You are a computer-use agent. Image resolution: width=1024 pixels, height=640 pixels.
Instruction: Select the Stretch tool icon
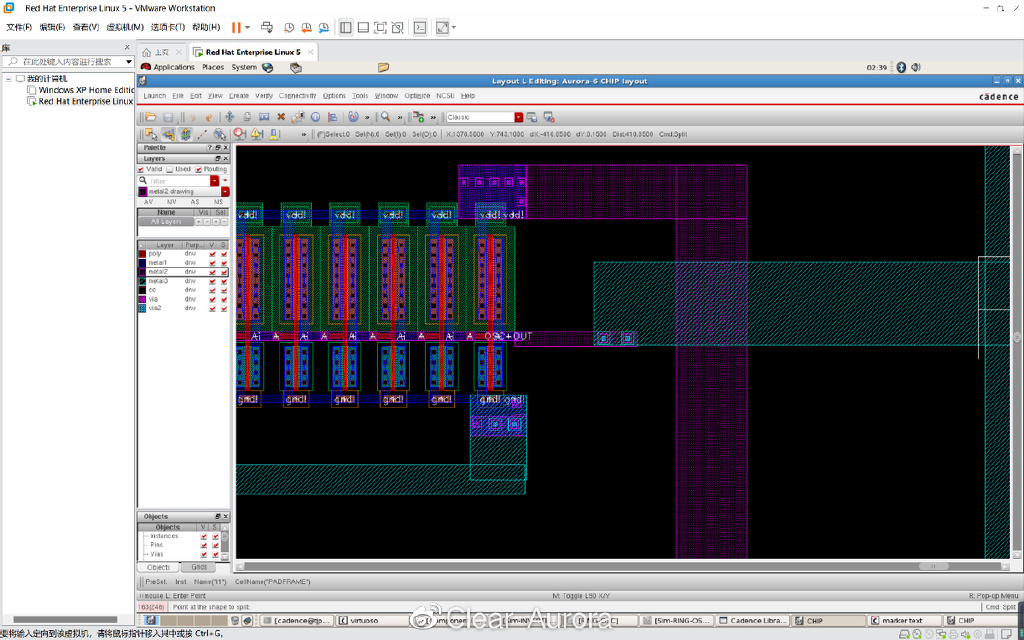click(264, 117)
